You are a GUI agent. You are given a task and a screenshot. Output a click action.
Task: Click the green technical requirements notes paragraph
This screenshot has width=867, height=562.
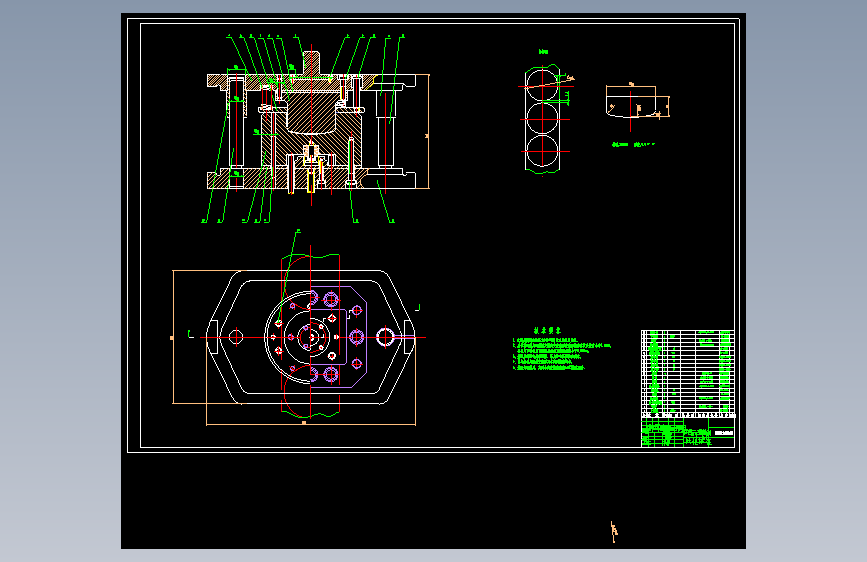tap(562, 354)
